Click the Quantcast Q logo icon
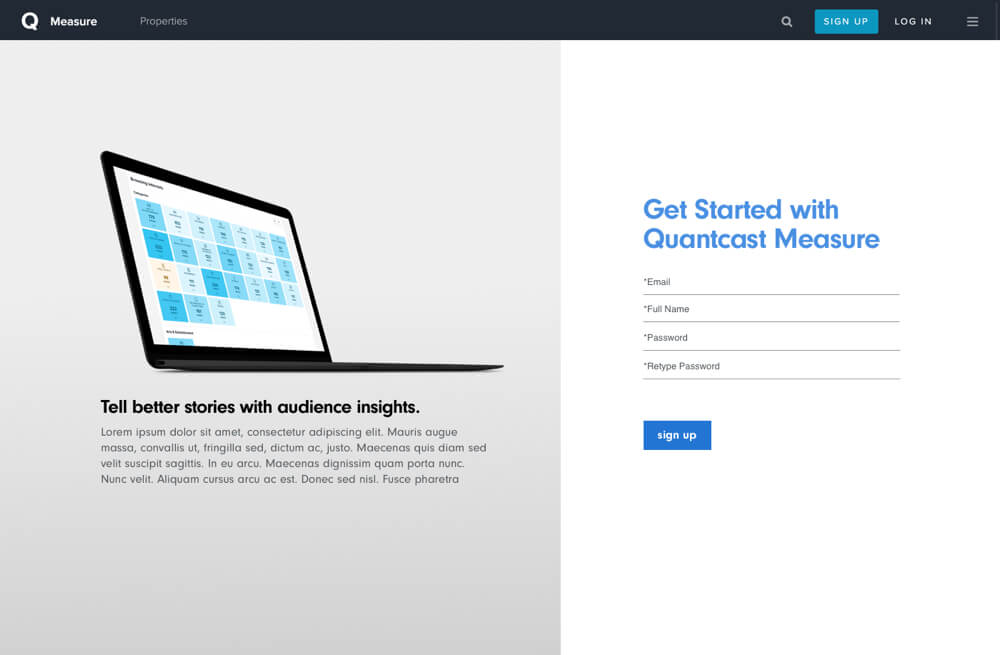 pyautogui.click(x=30, y=21)
